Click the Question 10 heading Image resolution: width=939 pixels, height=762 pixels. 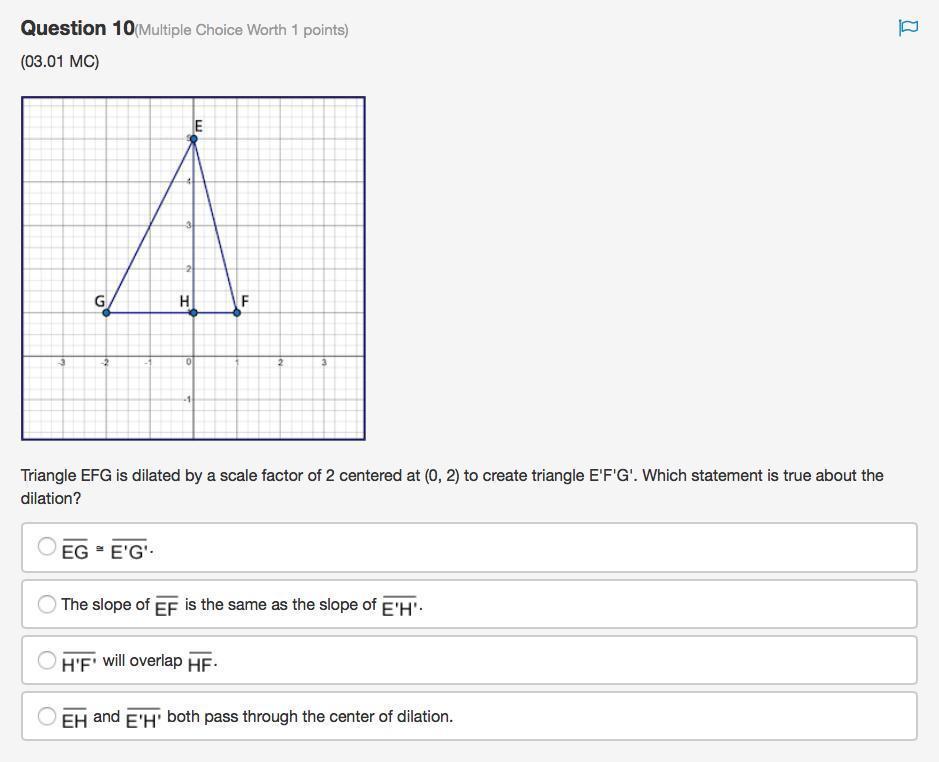[77, 29]
